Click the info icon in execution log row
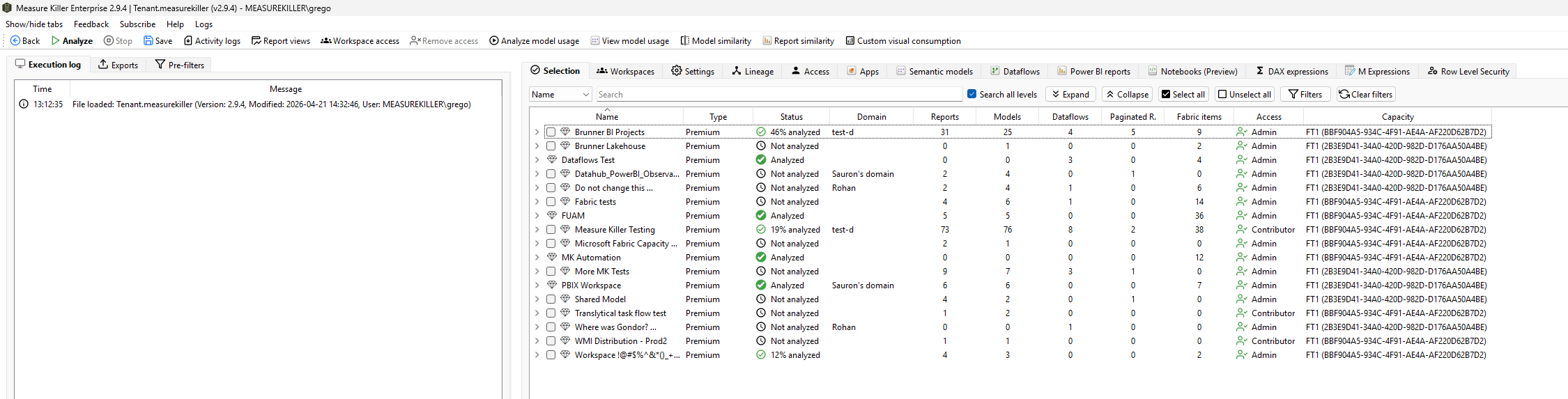This screenshot has width=1568, height=399. [24, 104]
